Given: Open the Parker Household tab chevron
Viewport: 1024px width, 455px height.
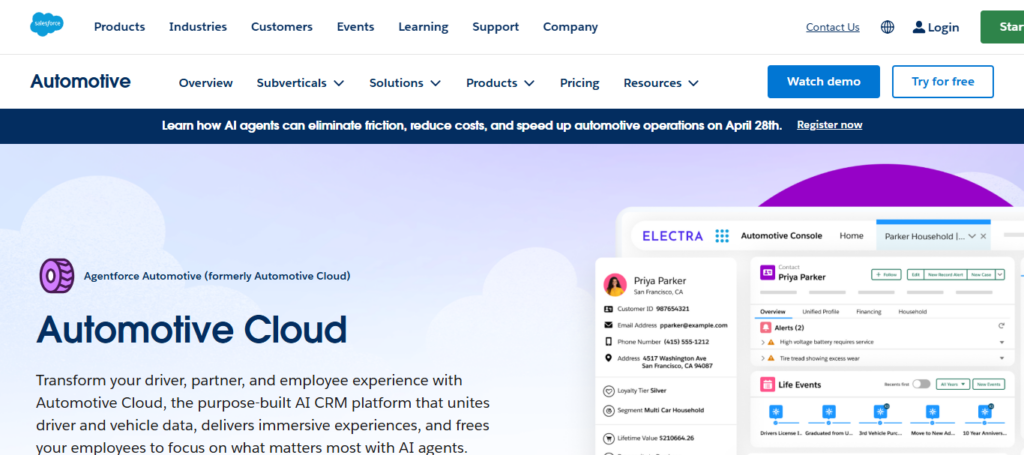Looking at the screenshot, I should coord(972,236).
